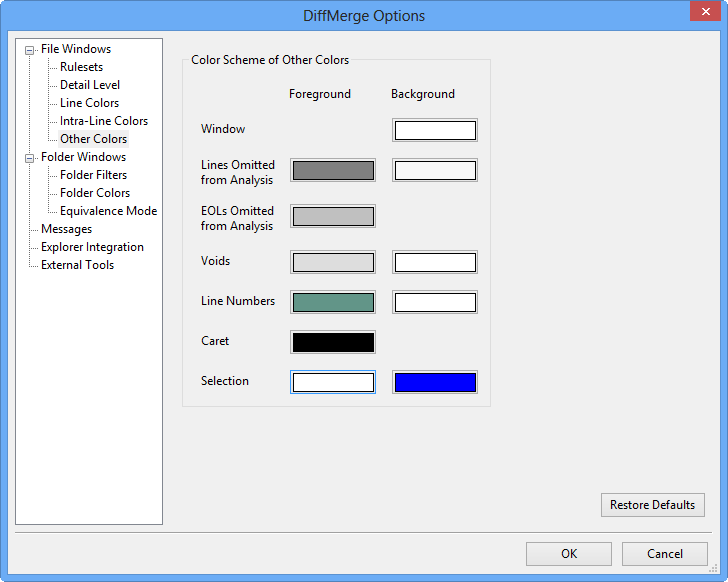Change the blue Selection background color
This screenshot has width=728, height=582.
pos(435,382)
